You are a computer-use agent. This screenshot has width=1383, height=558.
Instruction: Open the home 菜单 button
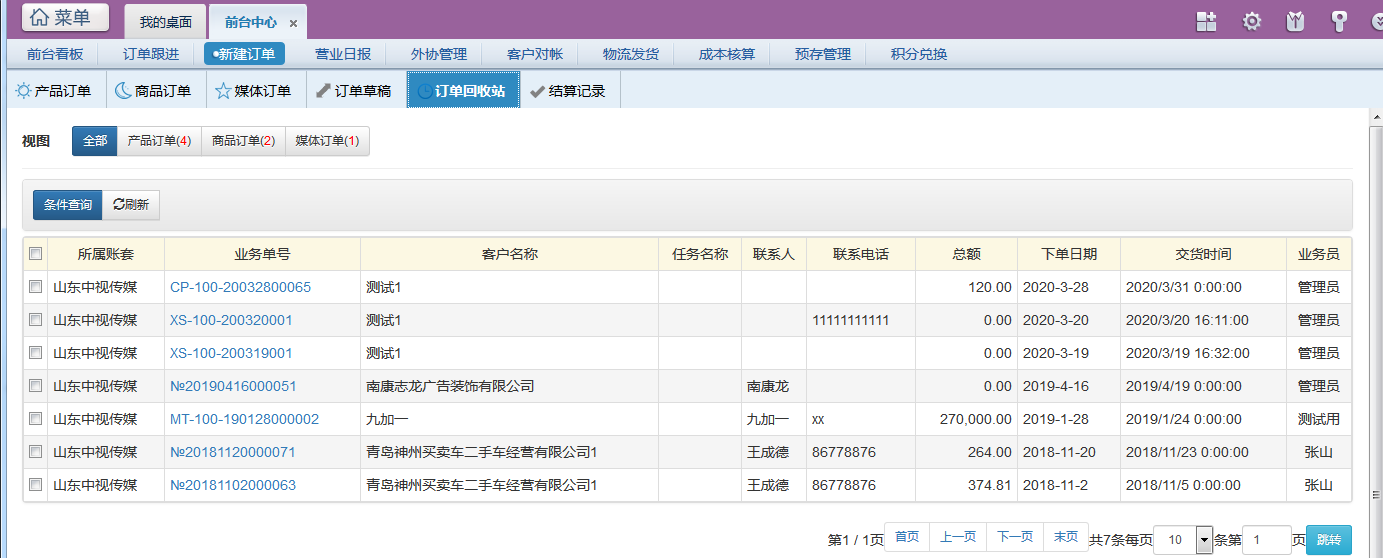tap(66, 17)
